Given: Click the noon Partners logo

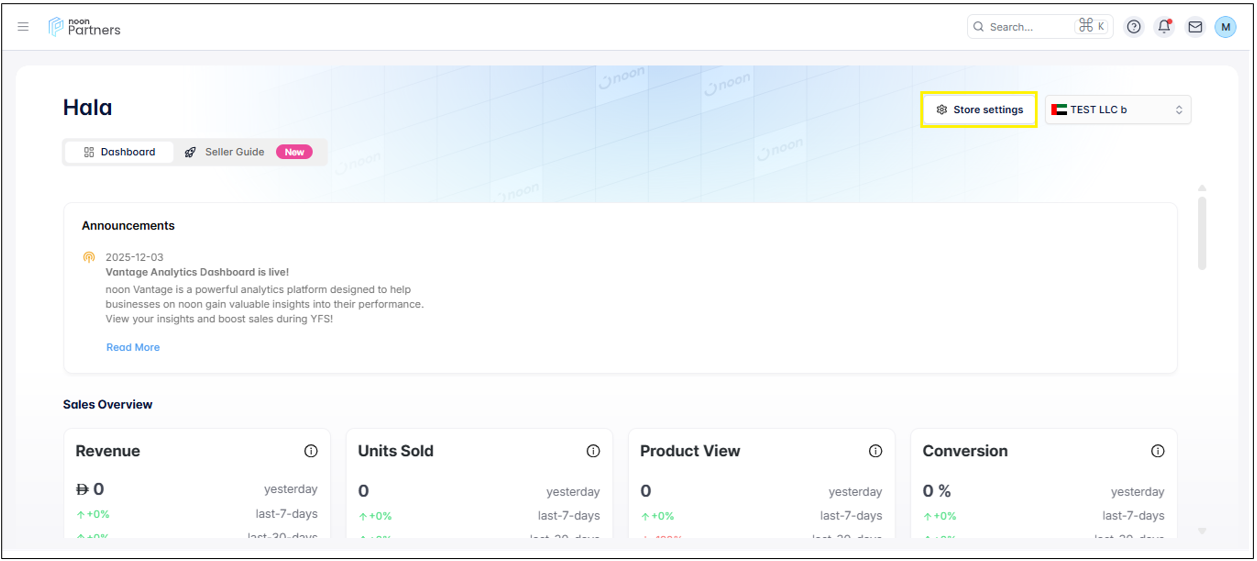Looking at the screenshot, I should point(85,27).
